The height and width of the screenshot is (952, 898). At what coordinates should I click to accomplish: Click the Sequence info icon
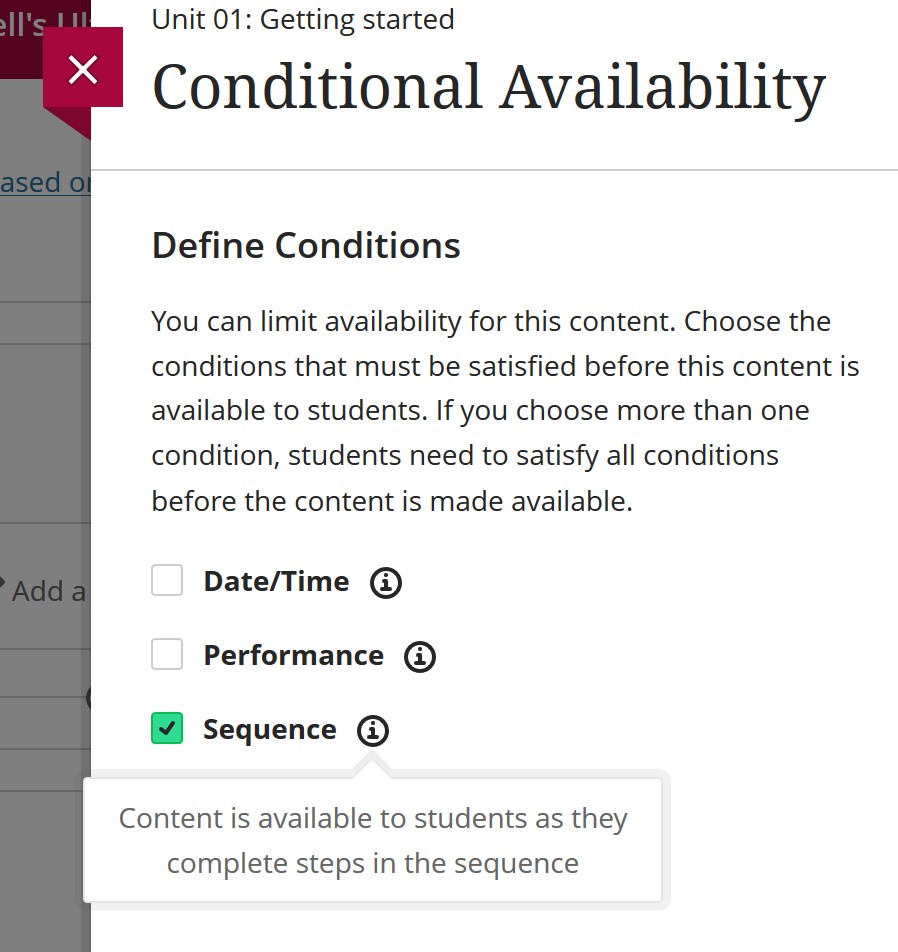click(x=372, y=731)
